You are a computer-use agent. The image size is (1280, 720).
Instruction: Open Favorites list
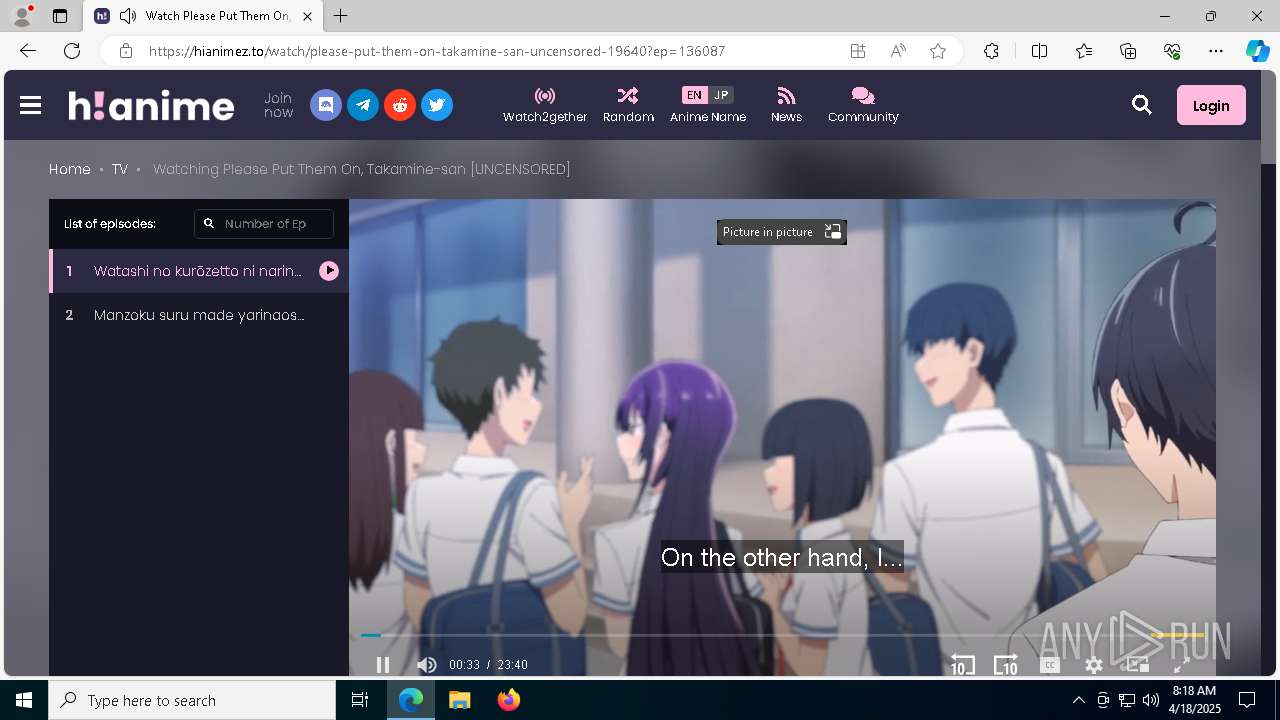1084,51
